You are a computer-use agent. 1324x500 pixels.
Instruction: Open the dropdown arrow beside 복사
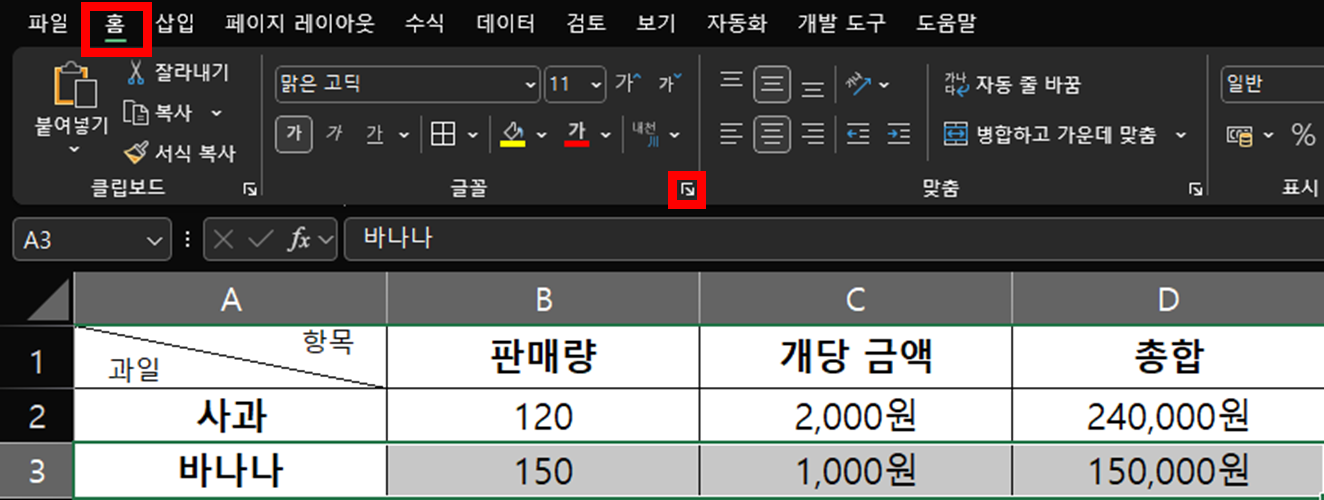coord(216,113)
